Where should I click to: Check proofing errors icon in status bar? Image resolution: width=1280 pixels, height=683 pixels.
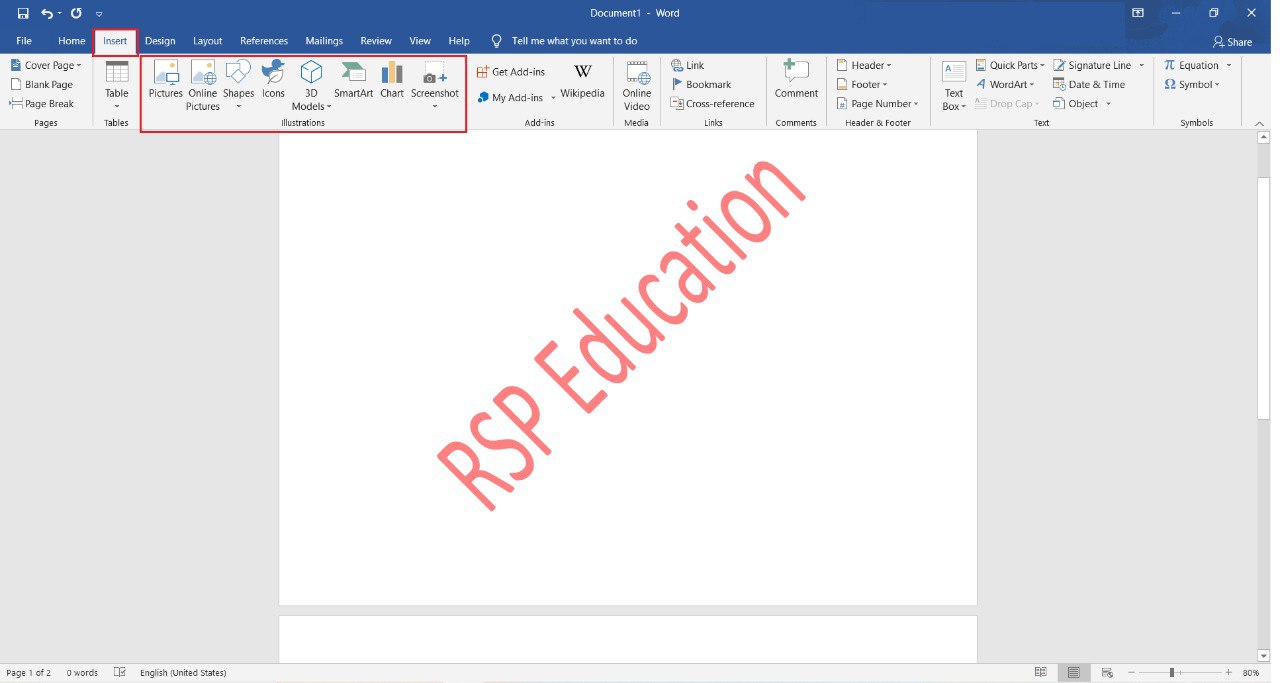(x=120, y=673)
